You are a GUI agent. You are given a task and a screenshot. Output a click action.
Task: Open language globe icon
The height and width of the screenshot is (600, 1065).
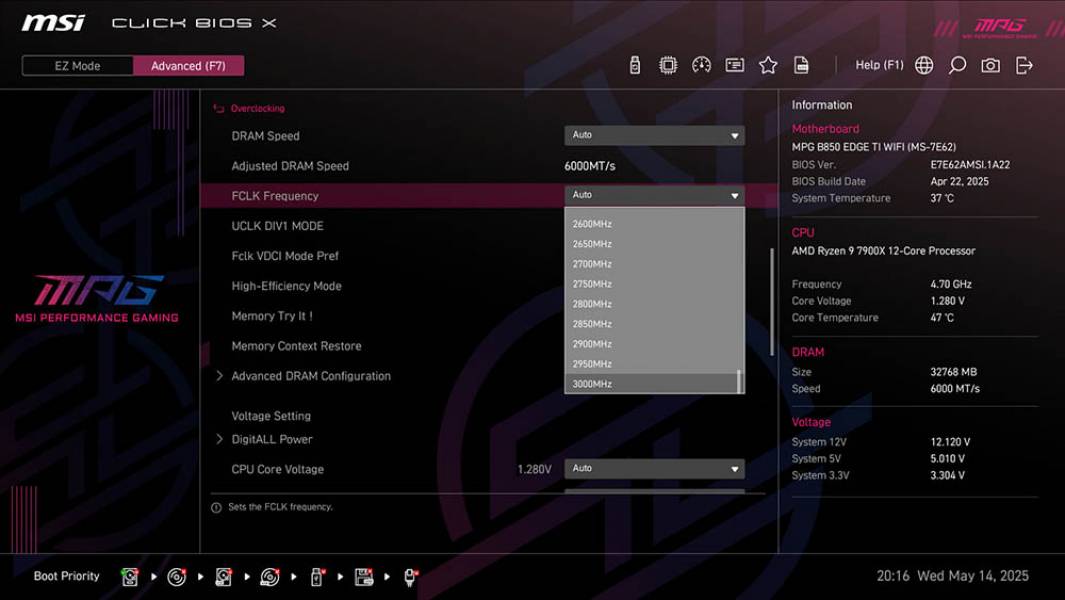pos(924,65)
